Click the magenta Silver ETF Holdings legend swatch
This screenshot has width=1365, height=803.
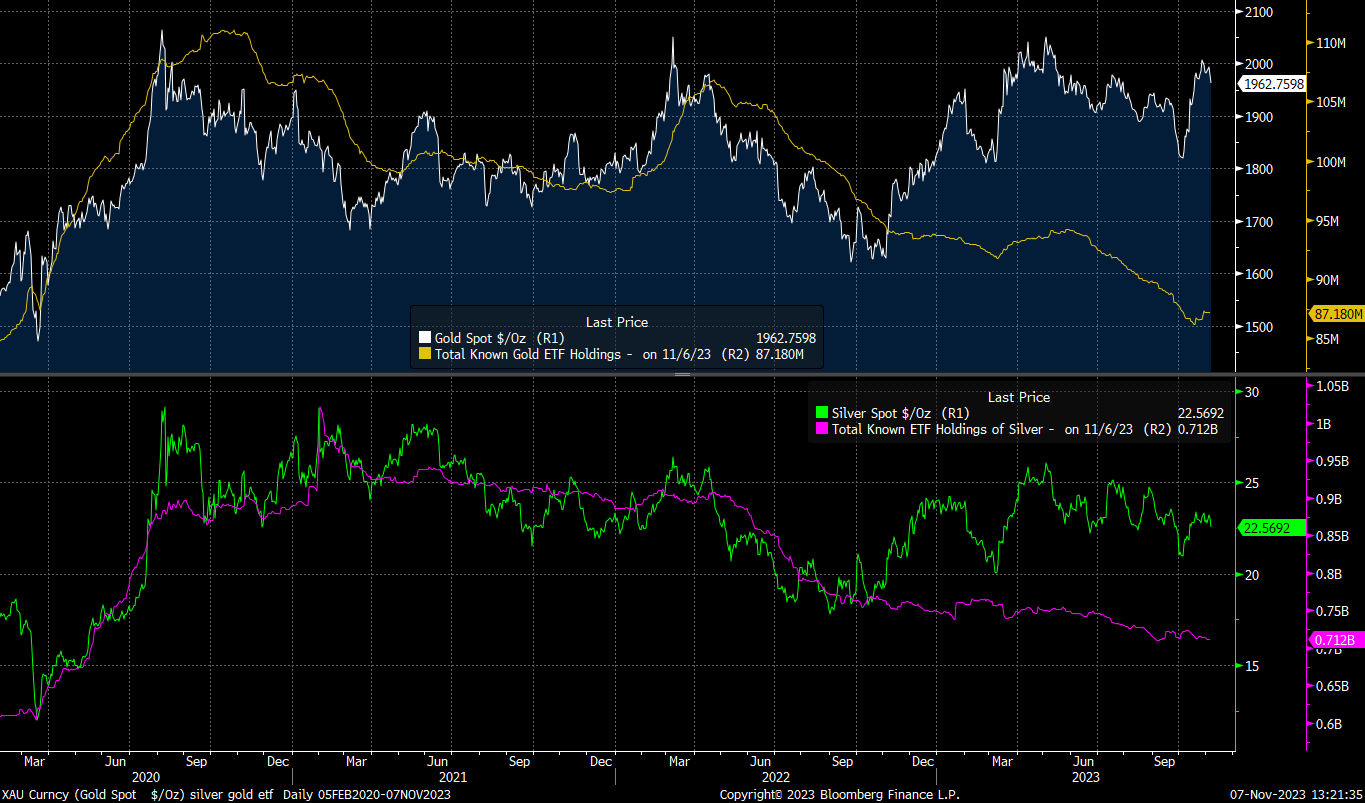click(x=823, y=429)
